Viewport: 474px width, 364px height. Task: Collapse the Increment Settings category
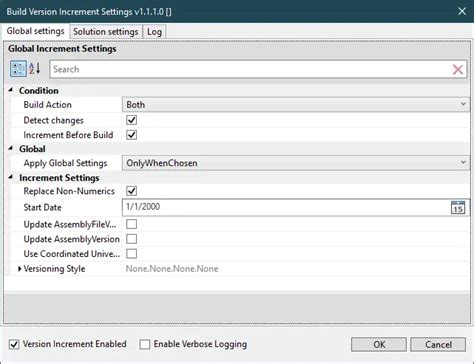coord(11,177)
